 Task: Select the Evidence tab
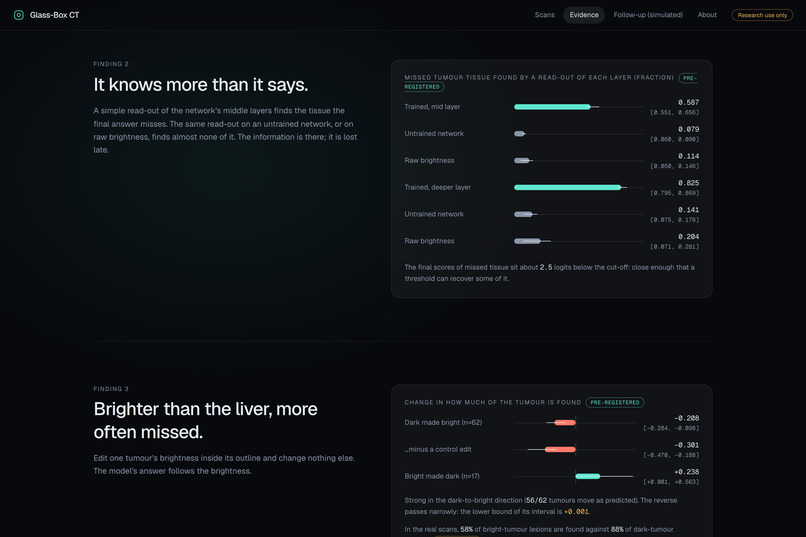tap(584, 15)
